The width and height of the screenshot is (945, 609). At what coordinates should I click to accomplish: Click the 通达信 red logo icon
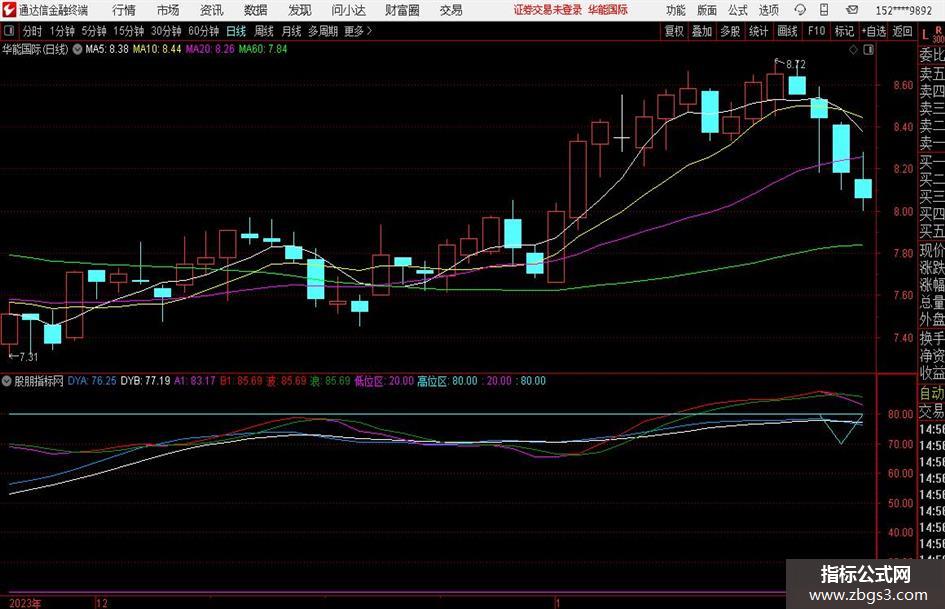pos(9,10)
